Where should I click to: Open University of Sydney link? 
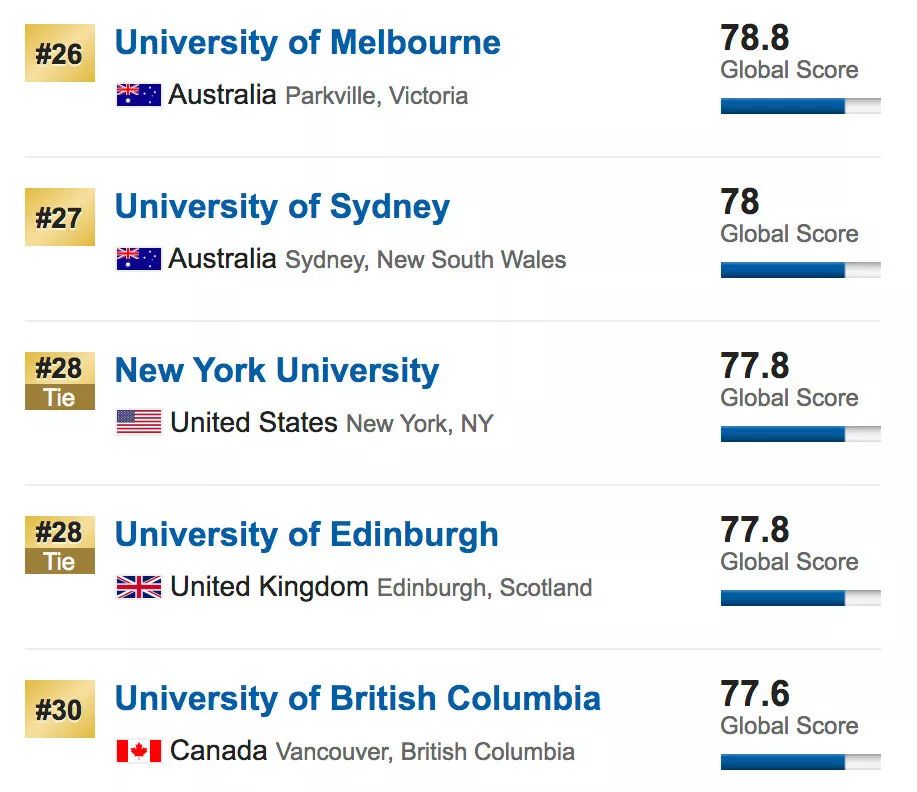(x=282, y=208)
